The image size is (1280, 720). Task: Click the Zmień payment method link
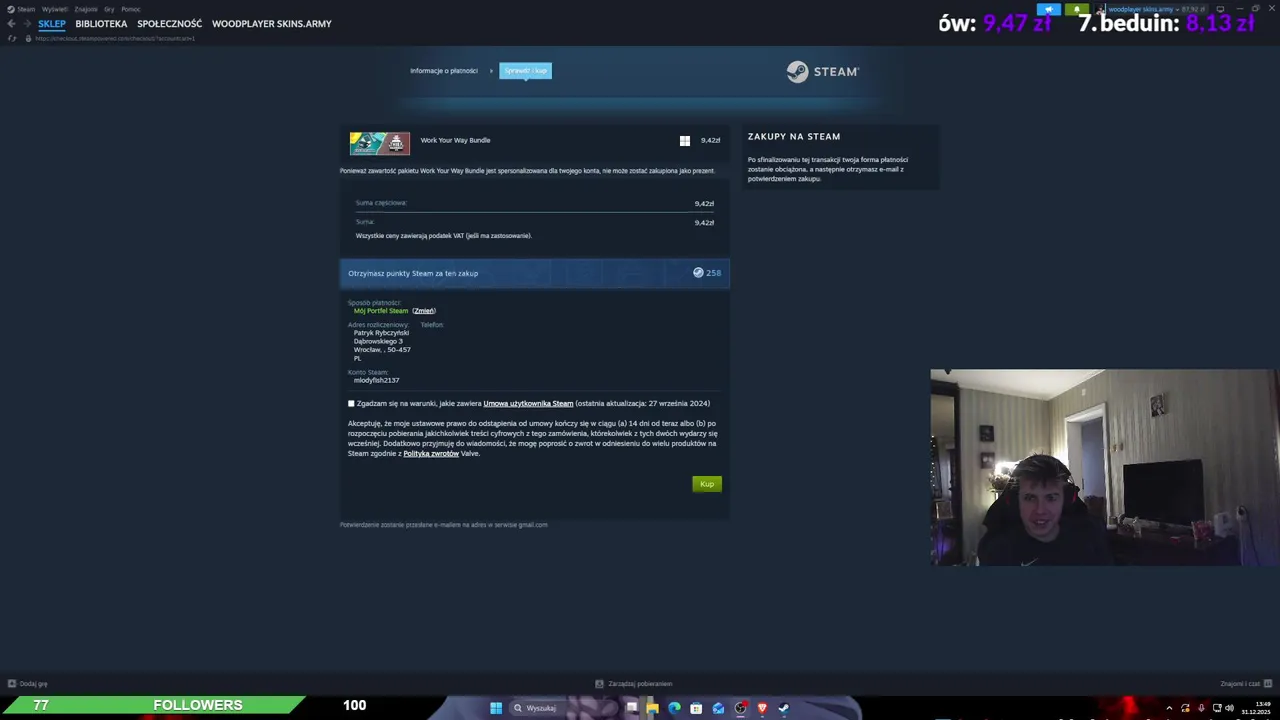[424, 311]
